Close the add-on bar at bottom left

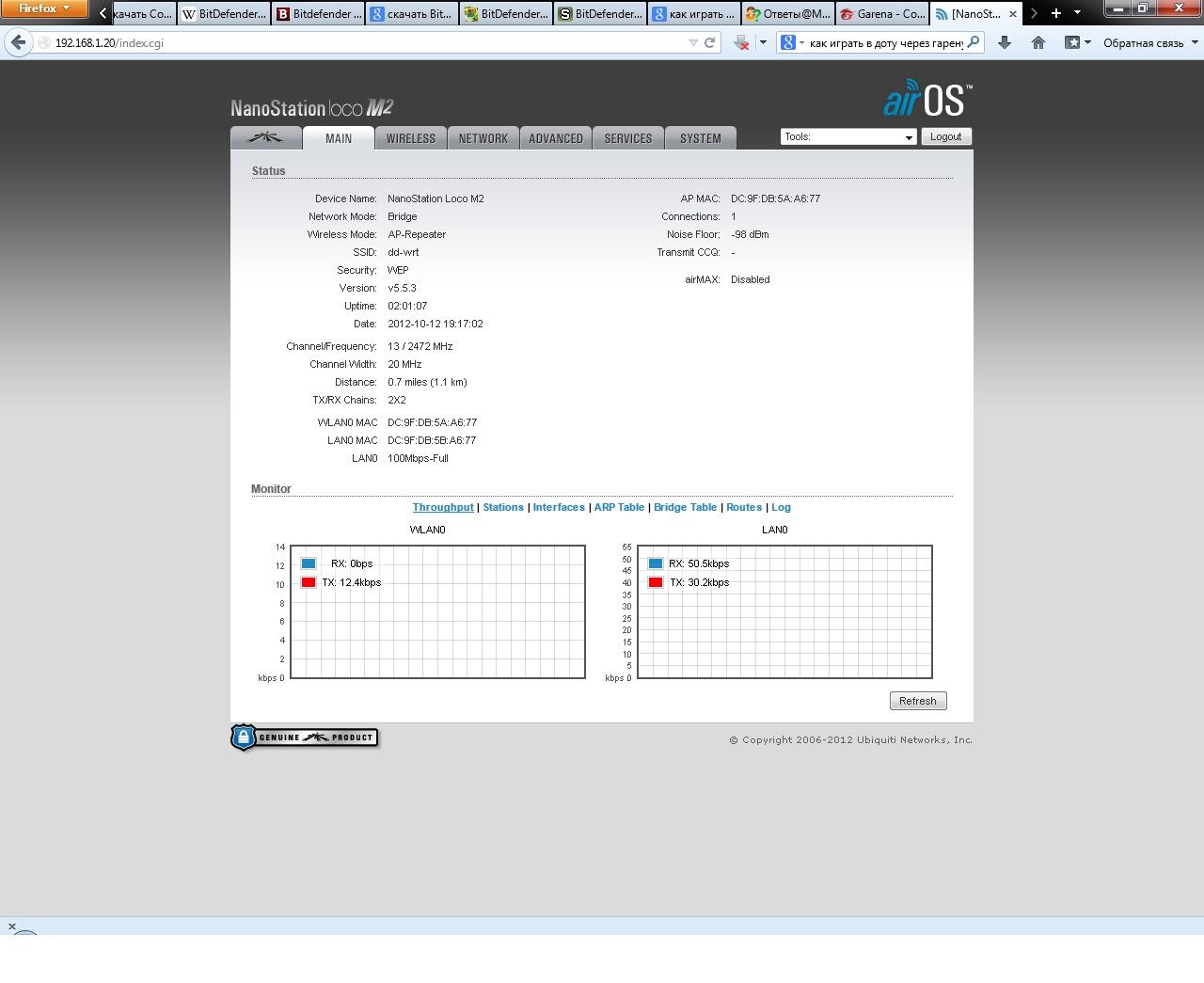[12, 927]
